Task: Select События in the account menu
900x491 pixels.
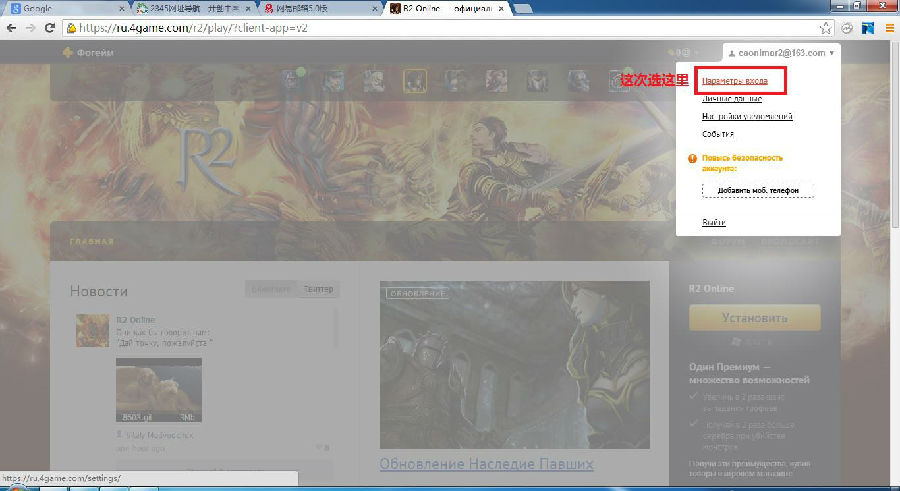Action: coord(718,134)
